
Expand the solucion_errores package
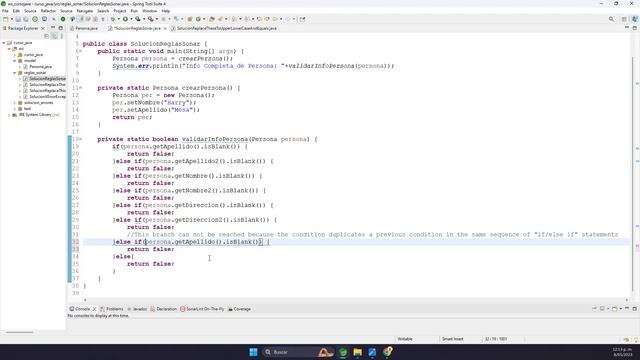[x=15, y=103]
